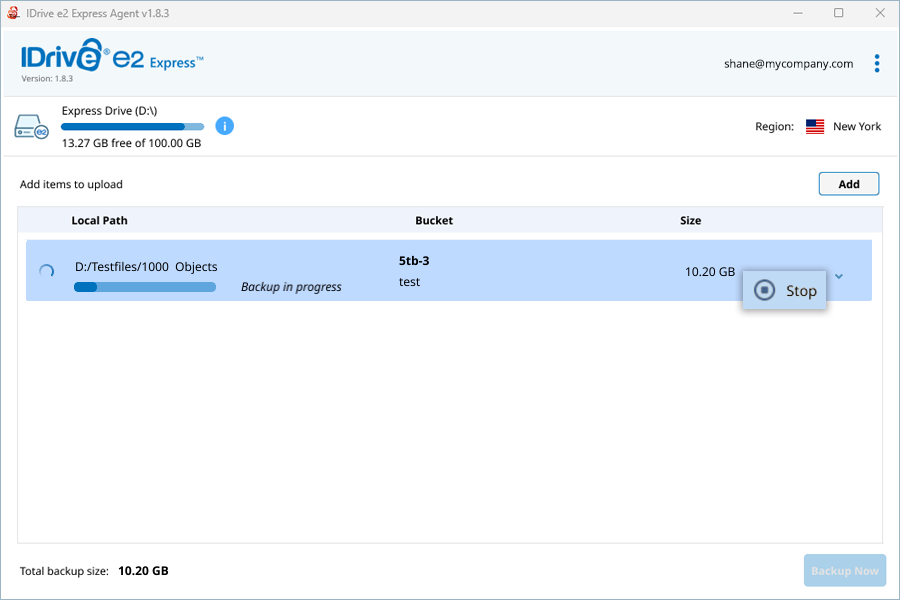
Task: Click the Total backup size 10.20 GB value
Action: click(x=143, y=571)
